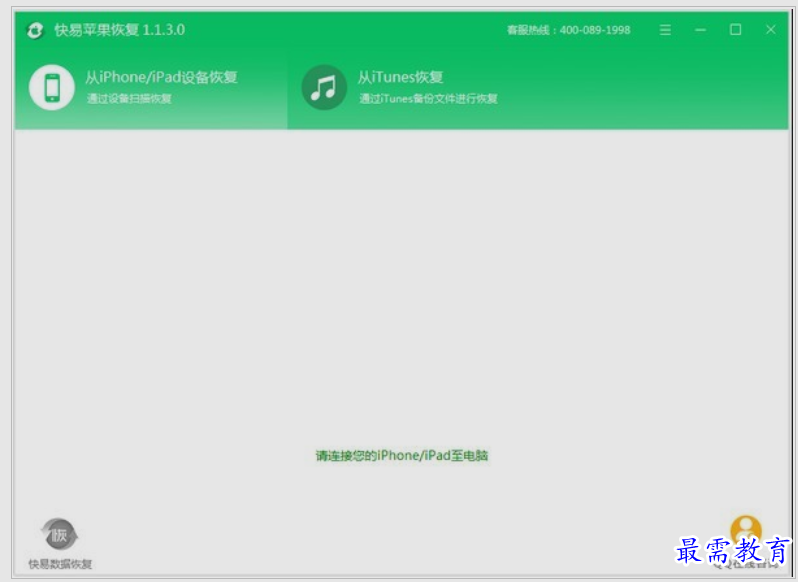Viewport: 798px width, 582px height.
Task: Open the hamburger menu in the title bar
Action: (665, 30)
